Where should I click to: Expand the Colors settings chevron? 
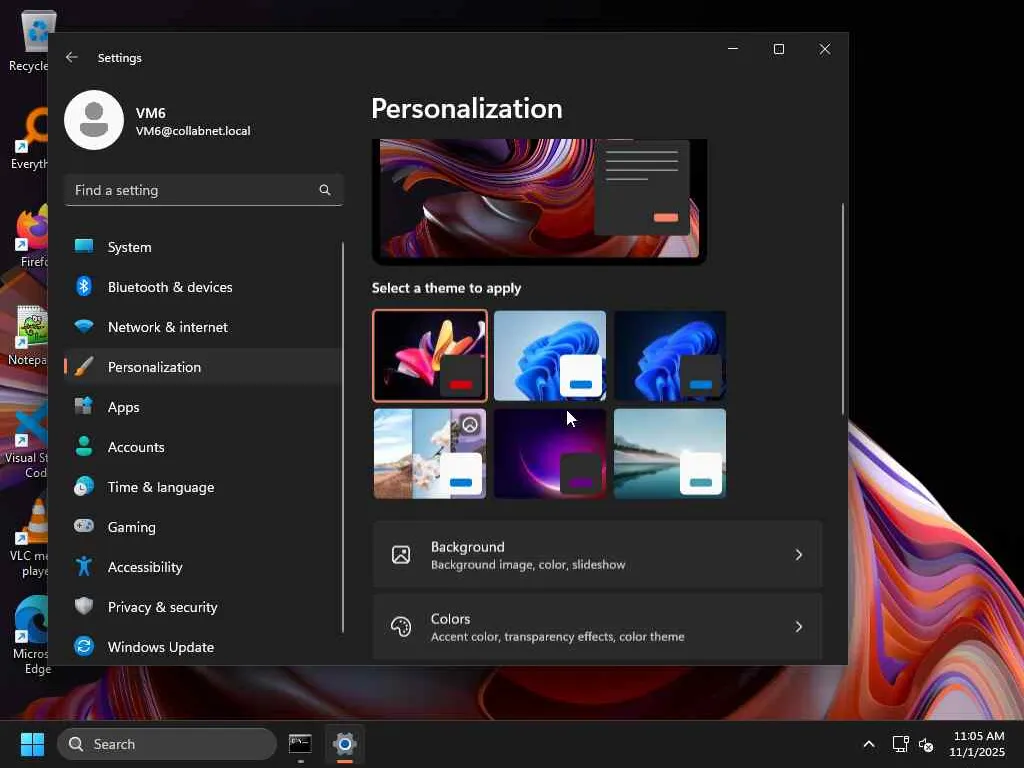click(x=798, y=627)
